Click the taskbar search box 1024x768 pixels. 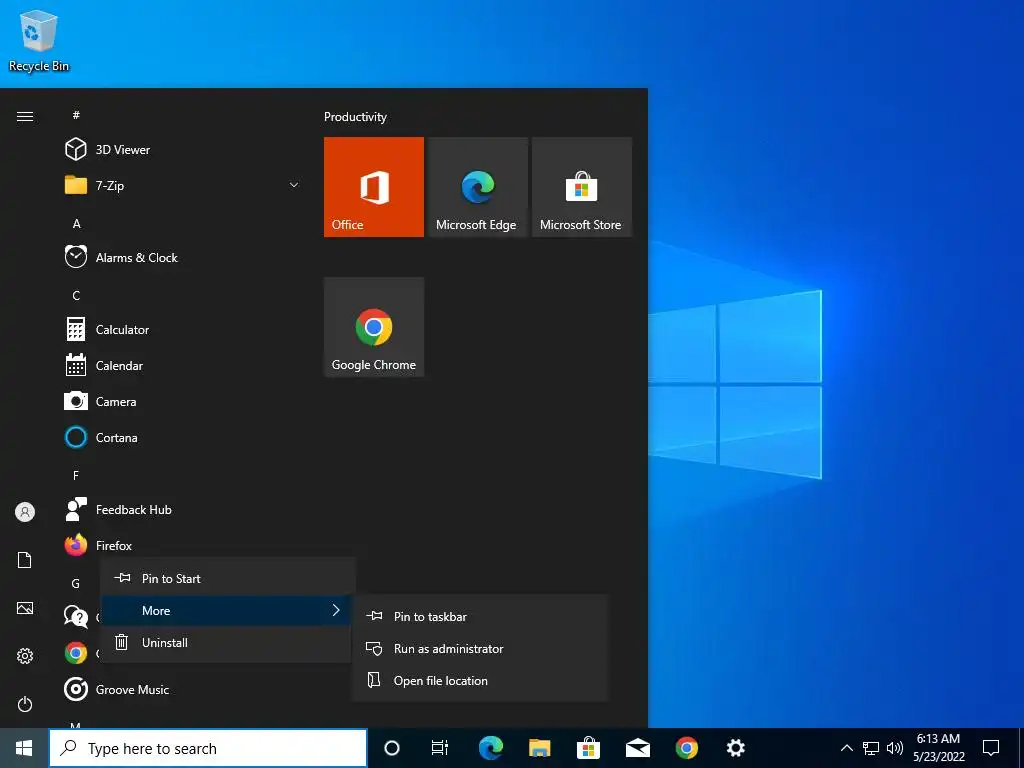click(x=208, y=748)
